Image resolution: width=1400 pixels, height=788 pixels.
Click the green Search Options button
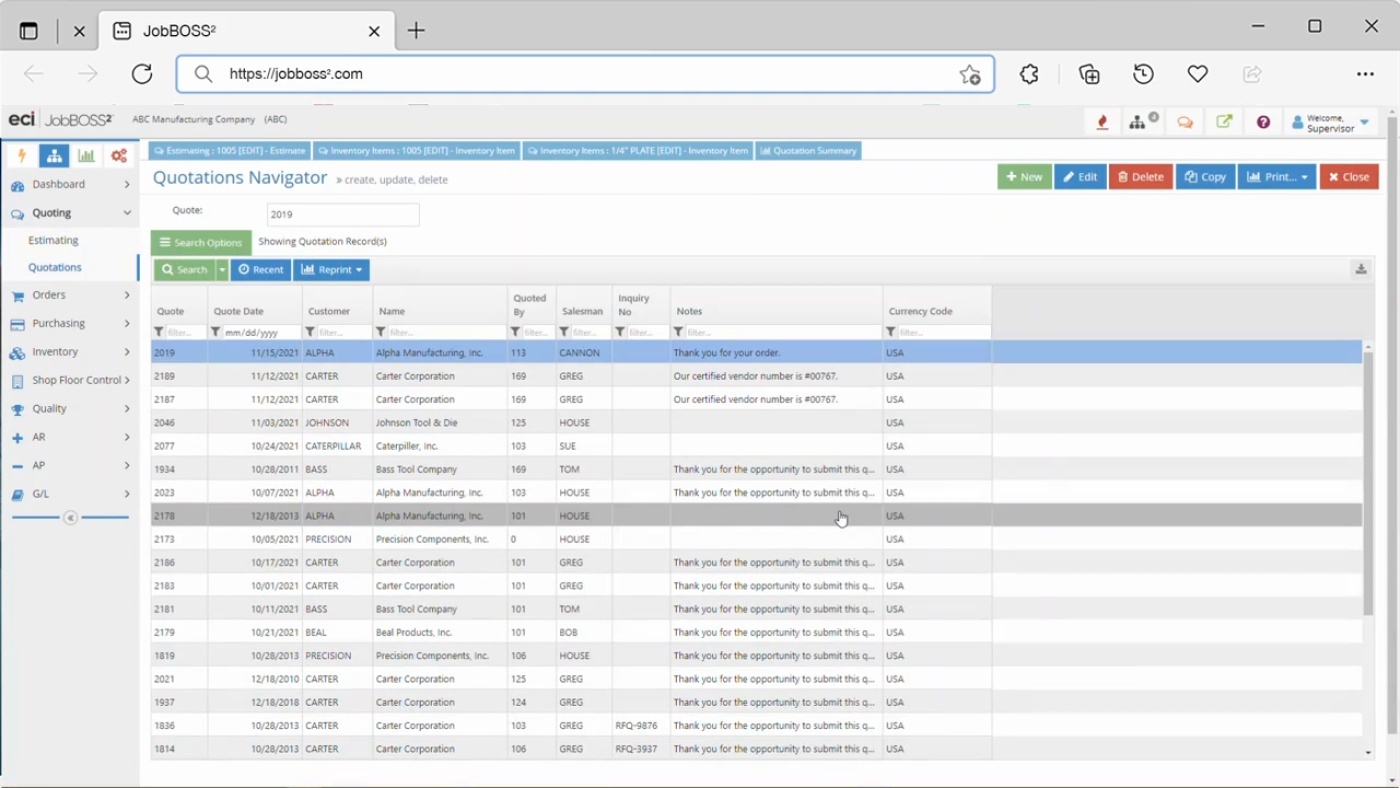[201, 242]
